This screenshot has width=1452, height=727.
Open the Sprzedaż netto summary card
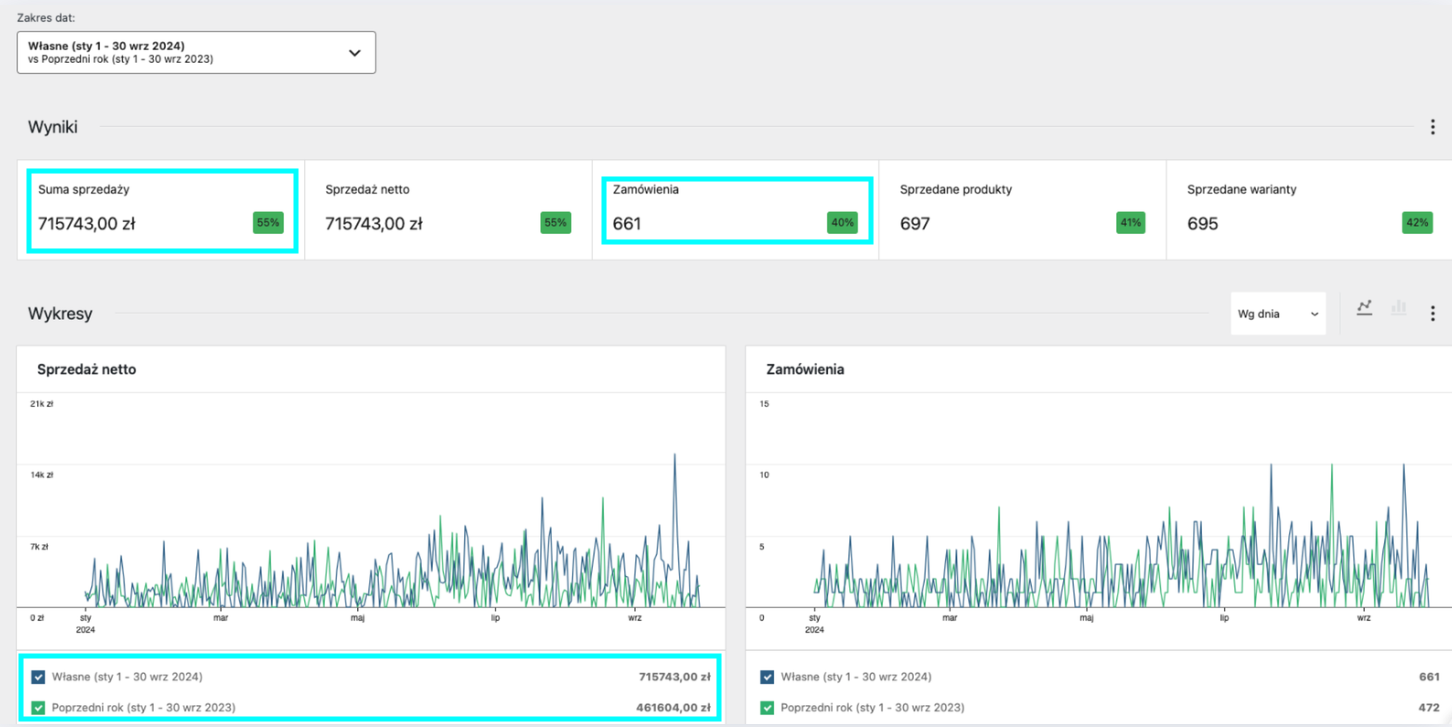[x=448, y=210]
